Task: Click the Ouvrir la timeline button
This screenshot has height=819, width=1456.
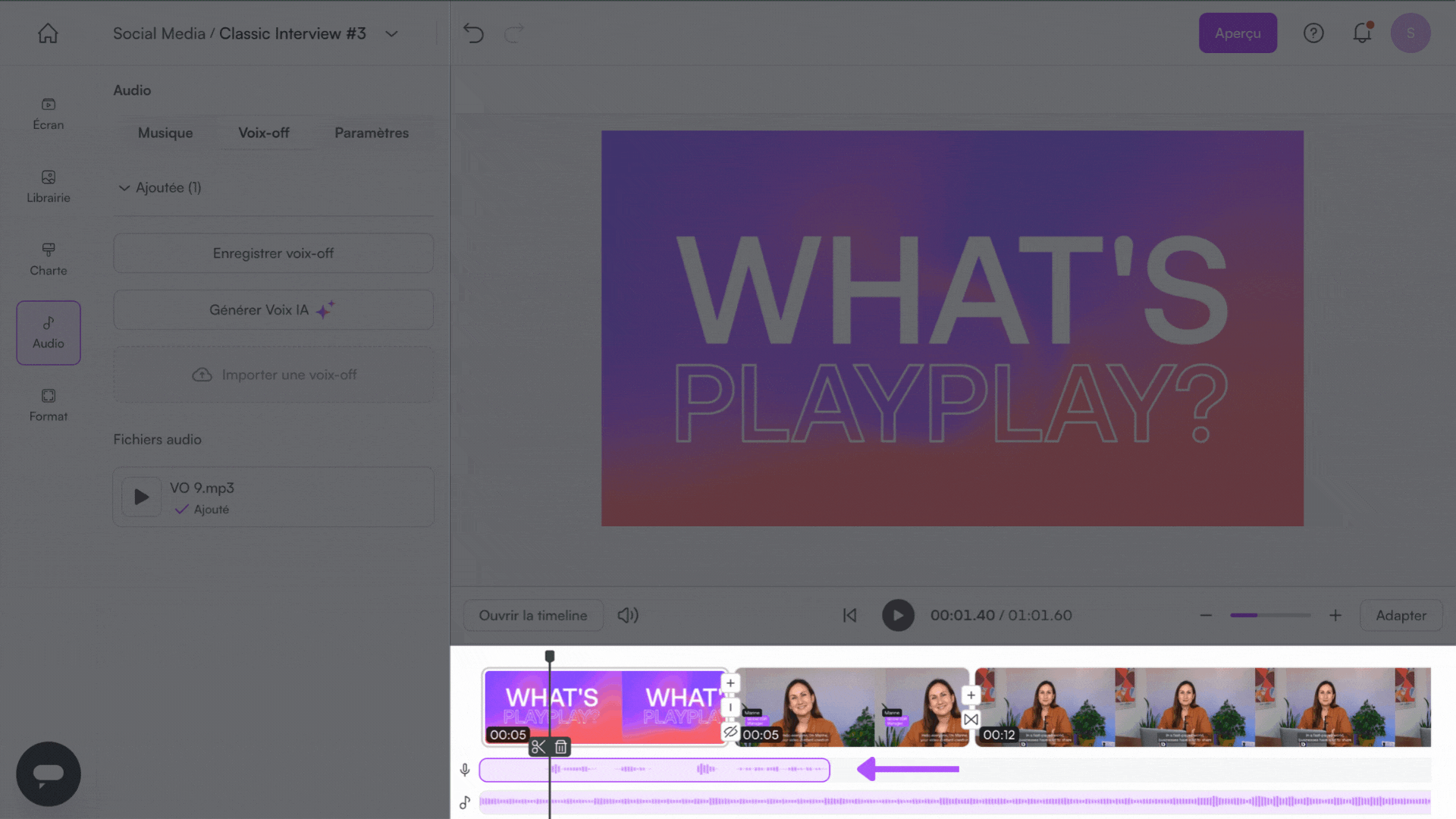Action: pyautogui.click(x=533, y=615)
